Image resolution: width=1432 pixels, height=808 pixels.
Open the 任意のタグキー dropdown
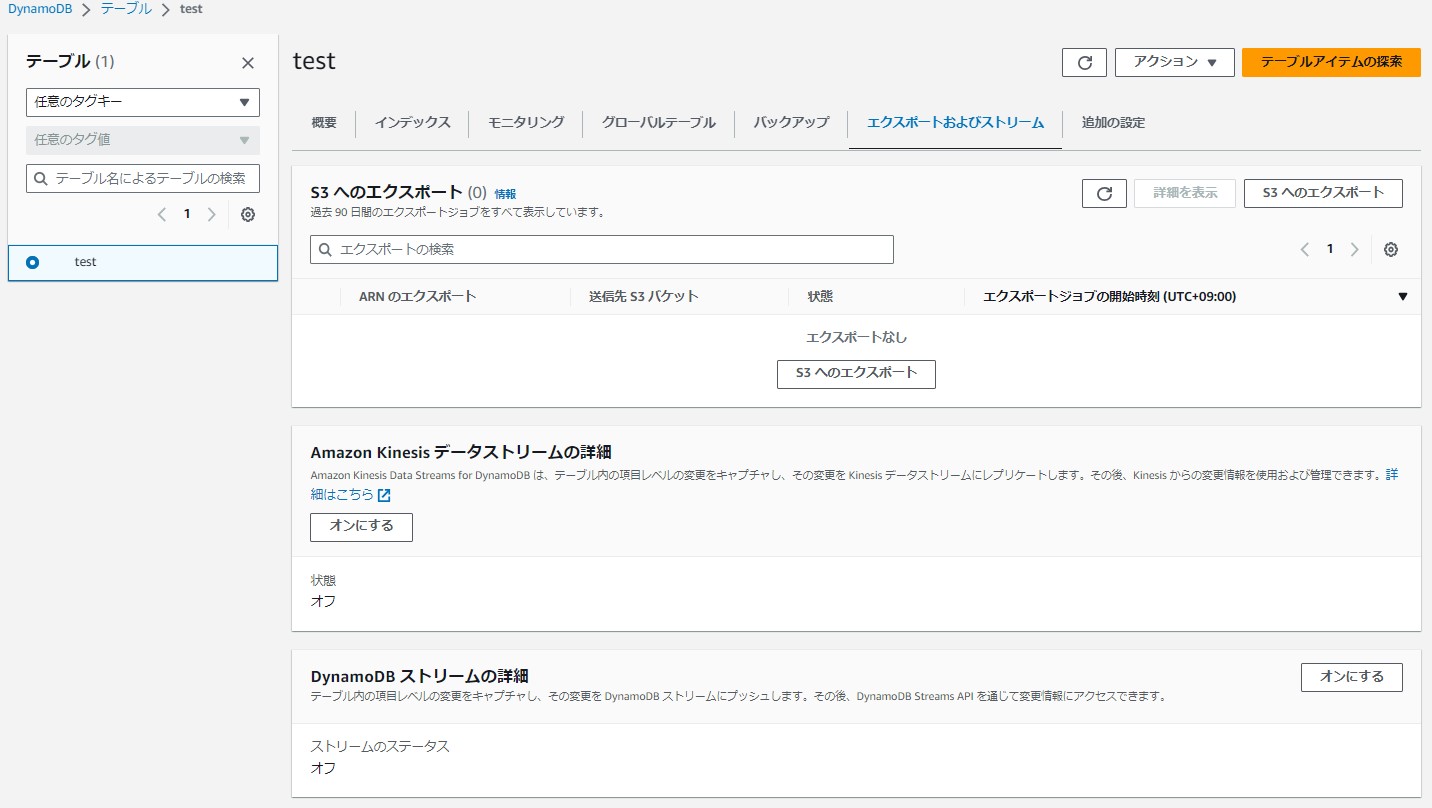point(142,102)
